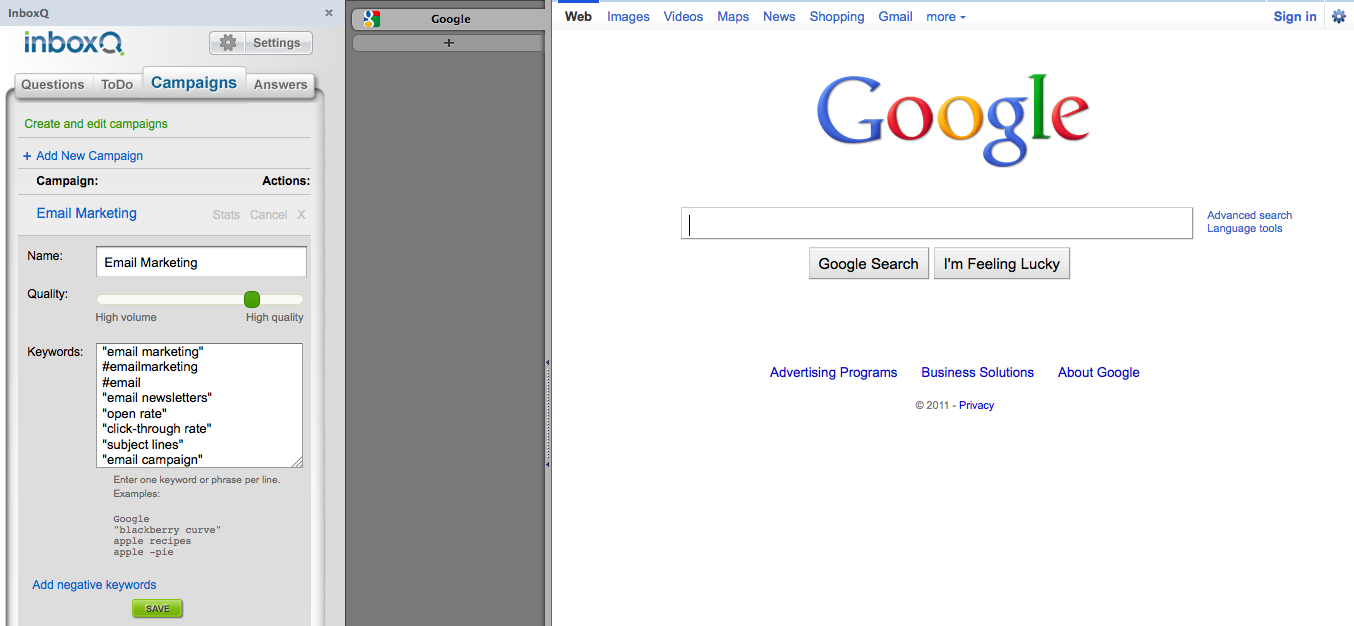The height and width of the screenshot is (626, 1354).
Task: Open Google options gear icon
Action: coord(1339,16)
